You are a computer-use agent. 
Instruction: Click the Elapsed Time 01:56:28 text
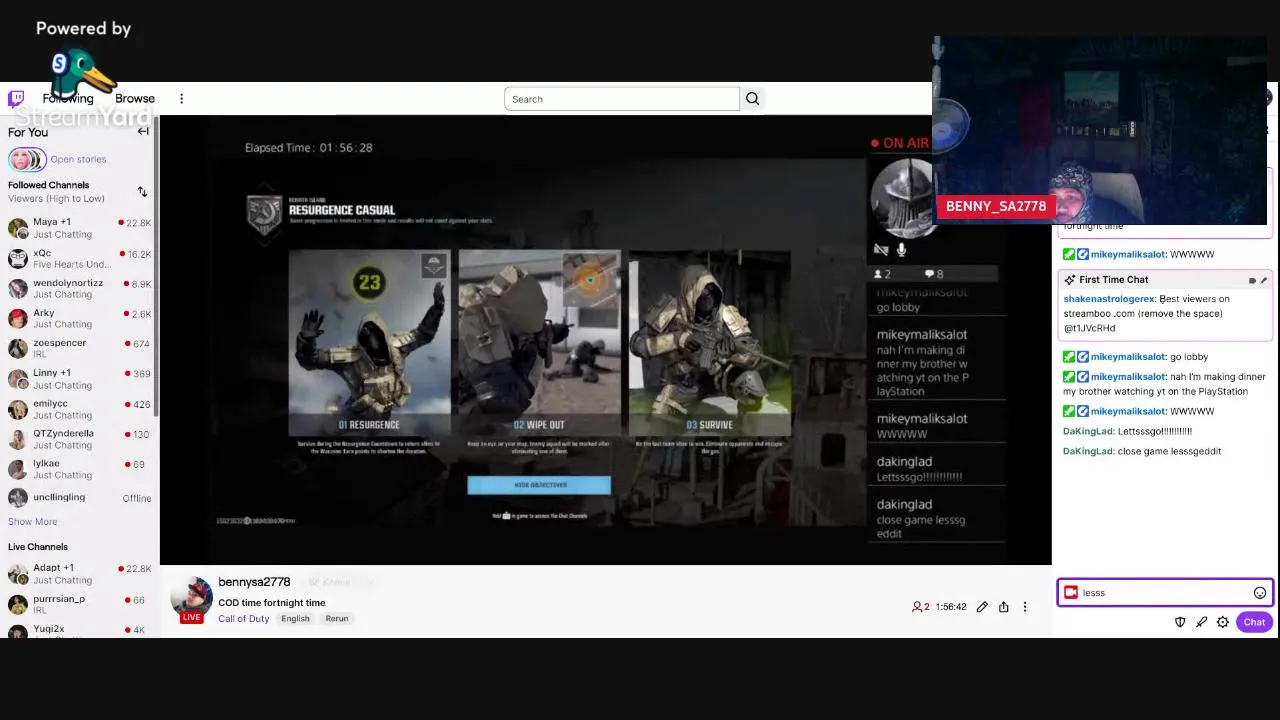coord(309,148)
